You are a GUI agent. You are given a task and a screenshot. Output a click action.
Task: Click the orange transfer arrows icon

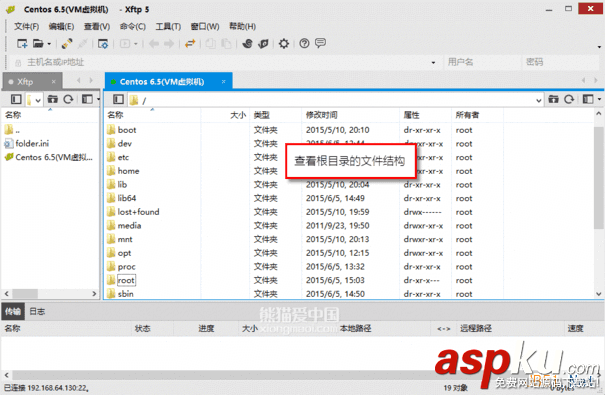tap(190, 44)
